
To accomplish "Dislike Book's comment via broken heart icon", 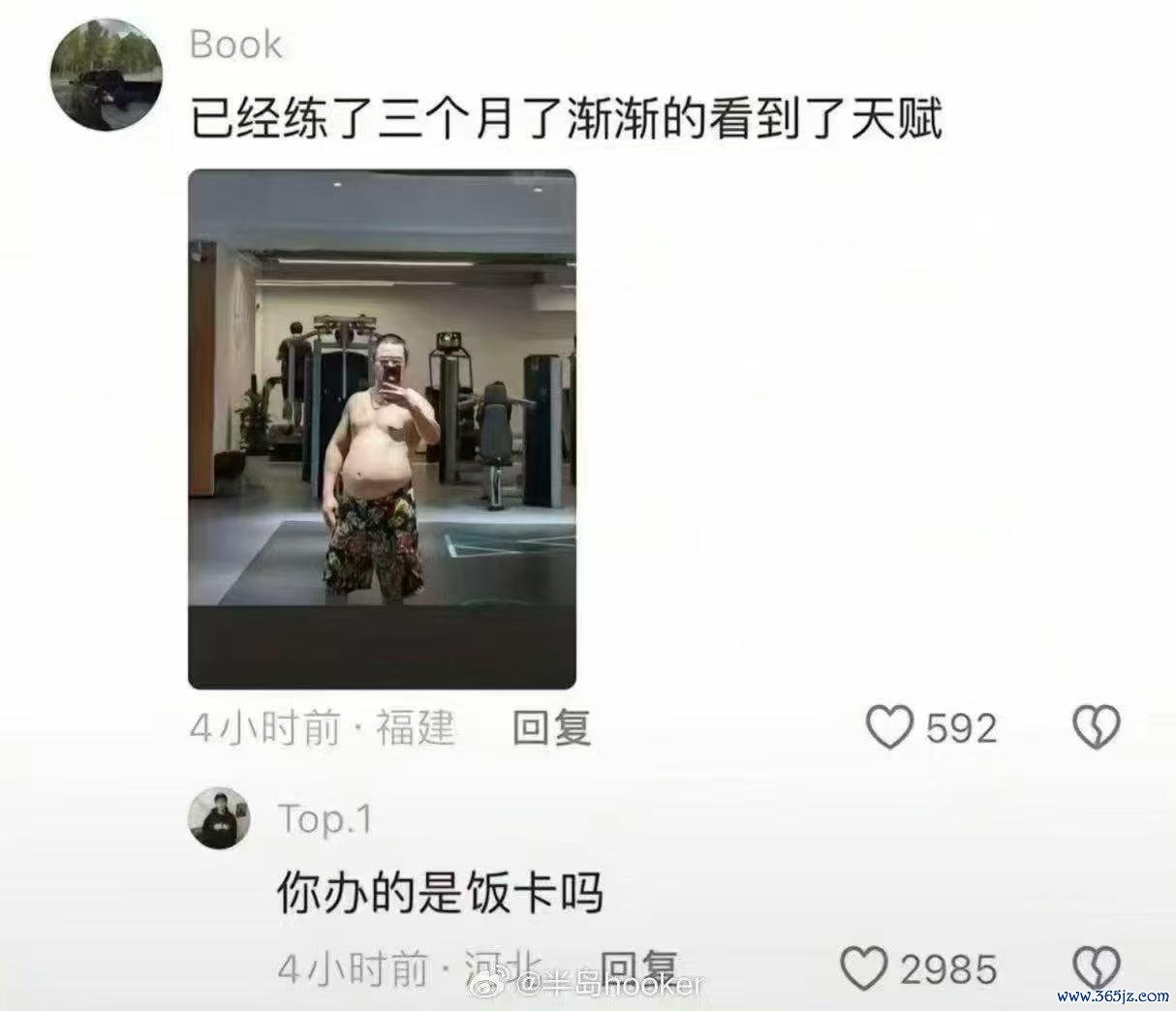I will (1097, 727).
